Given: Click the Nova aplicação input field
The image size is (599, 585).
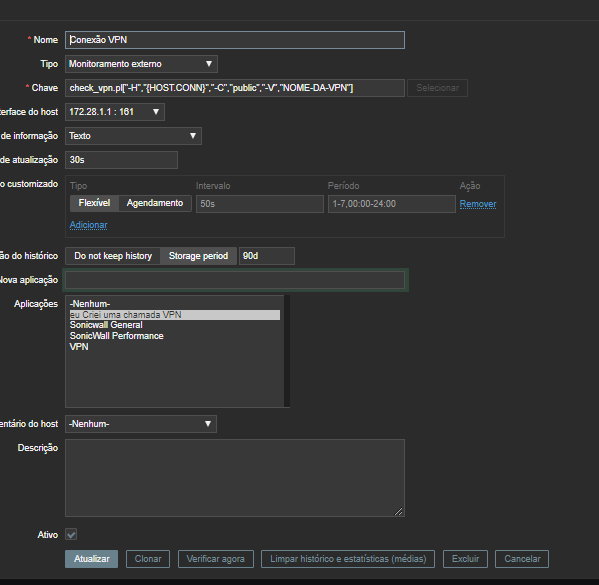Looking at the screenshot, I should pos(235,280).
